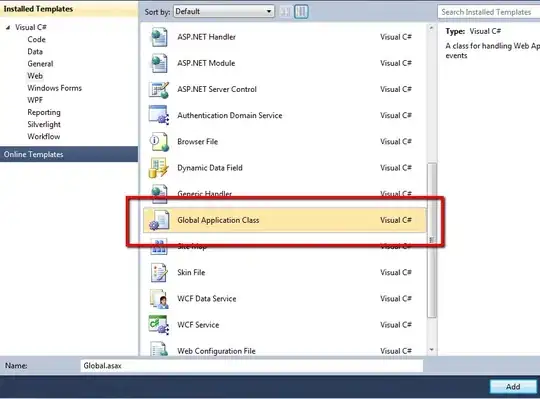Click the Authentication Domain Service icon
This screenshot has width=540, height=399.
pos(159,116)
